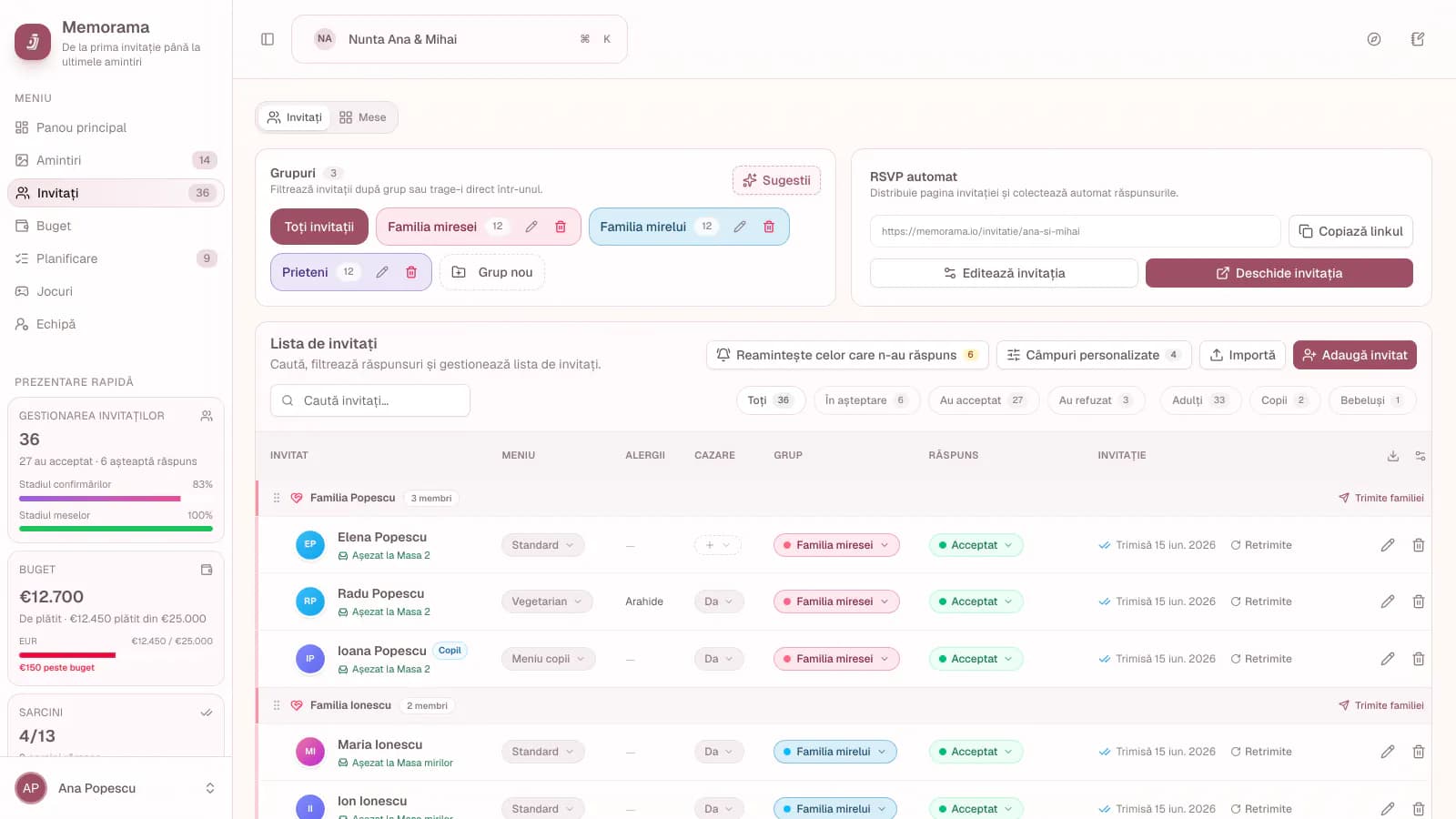Download the guest list export icon
Viewport: 1456px width, 819px height.
click(x=1393, y=456)
